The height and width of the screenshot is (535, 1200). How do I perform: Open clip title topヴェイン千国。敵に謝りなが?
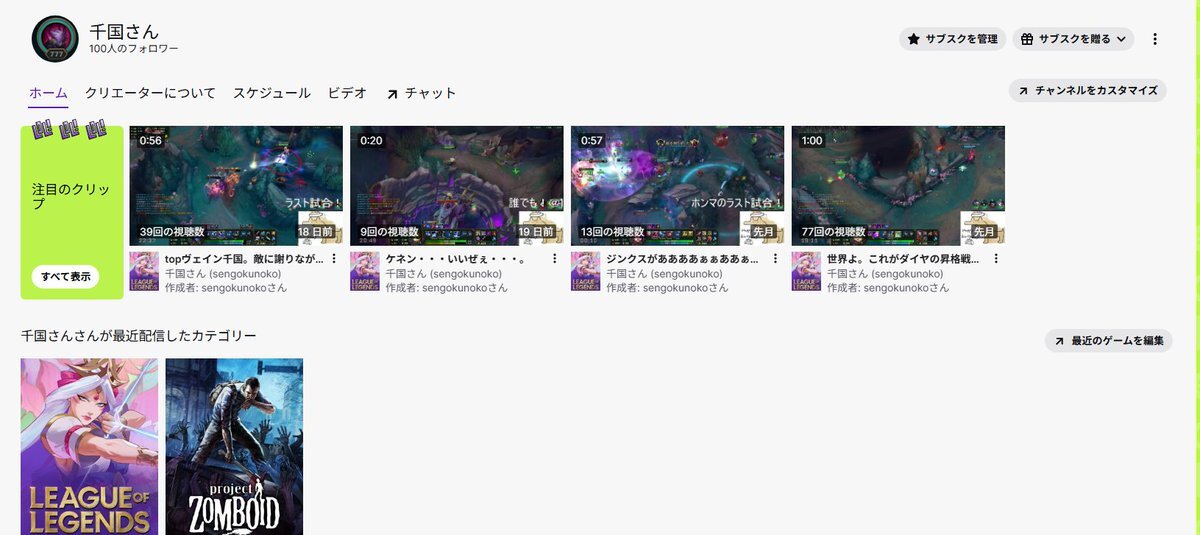(x=244, y=259)
